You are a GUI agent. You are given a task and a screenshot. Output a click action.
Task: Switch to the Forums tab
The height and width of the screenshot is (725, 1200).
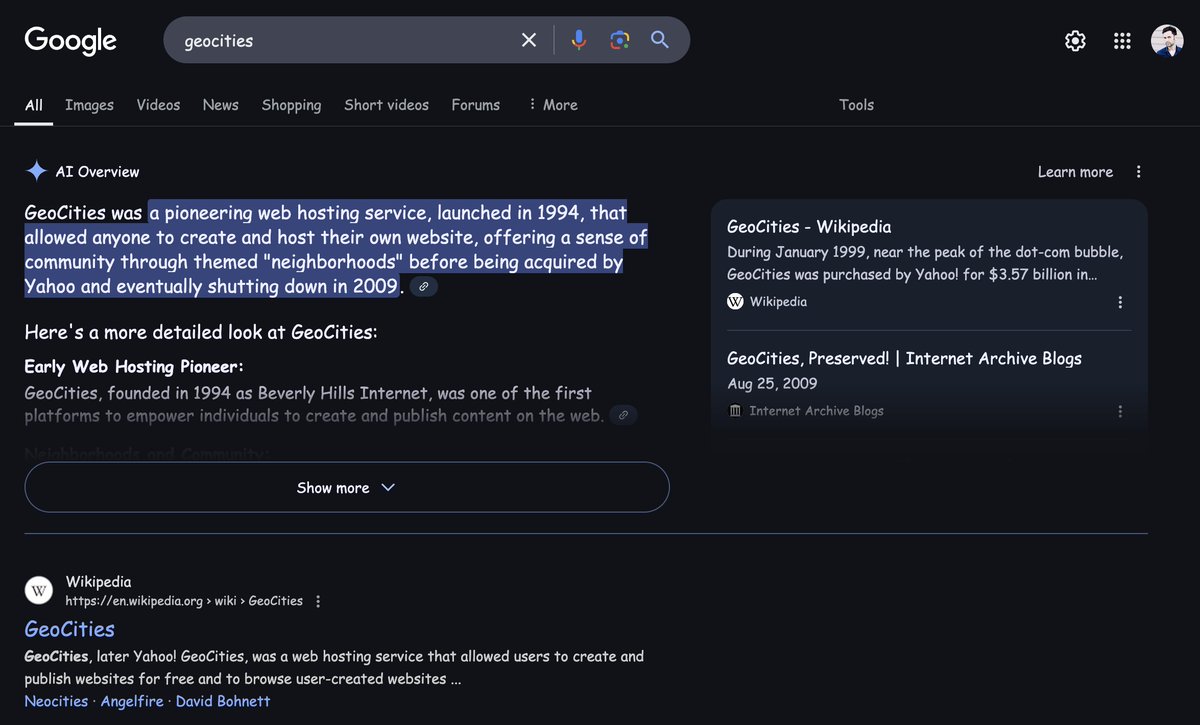[475, 105]
